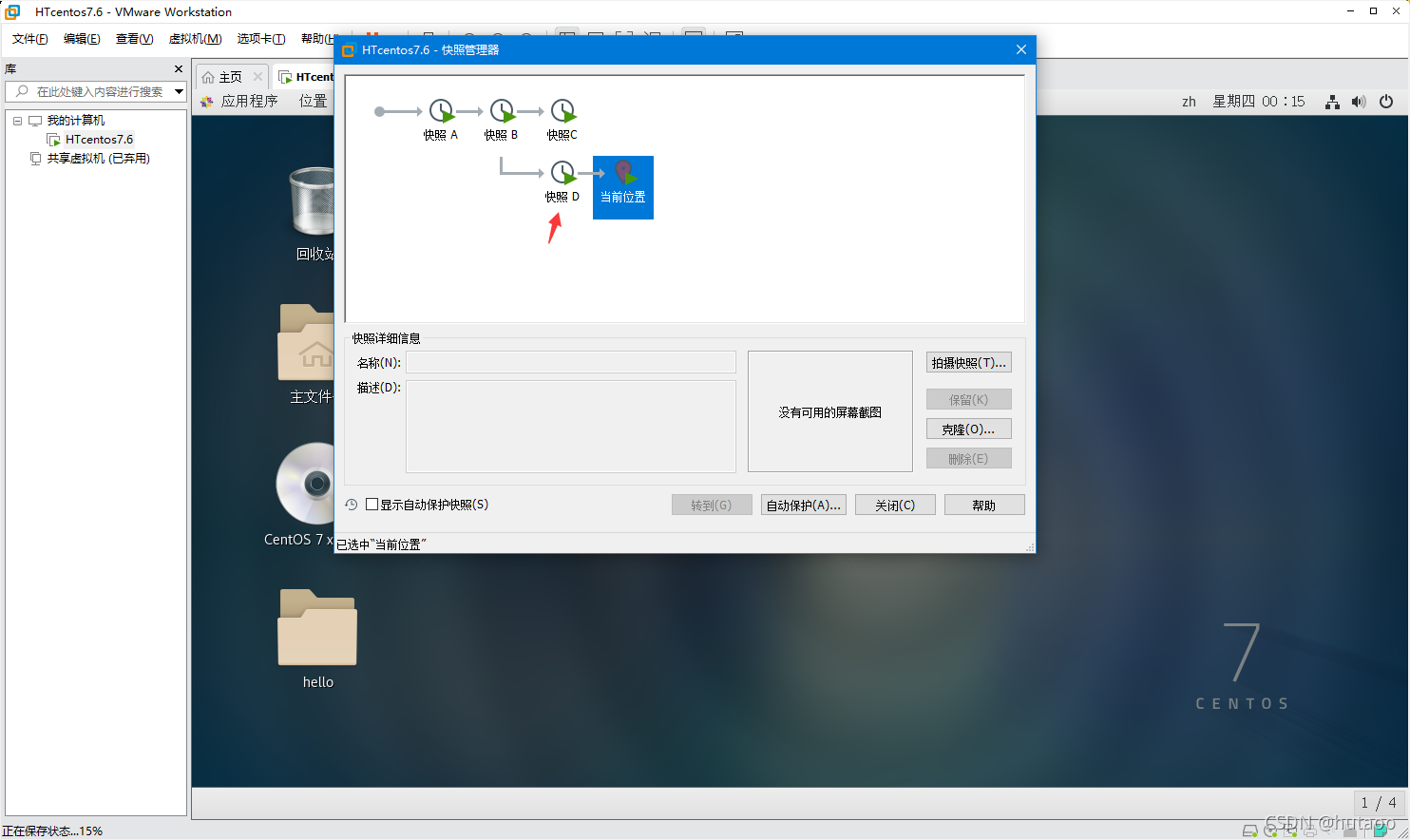Close the 库 library panel
Viewport: 1410px width, 840px height.
click(x=179, y=69)
